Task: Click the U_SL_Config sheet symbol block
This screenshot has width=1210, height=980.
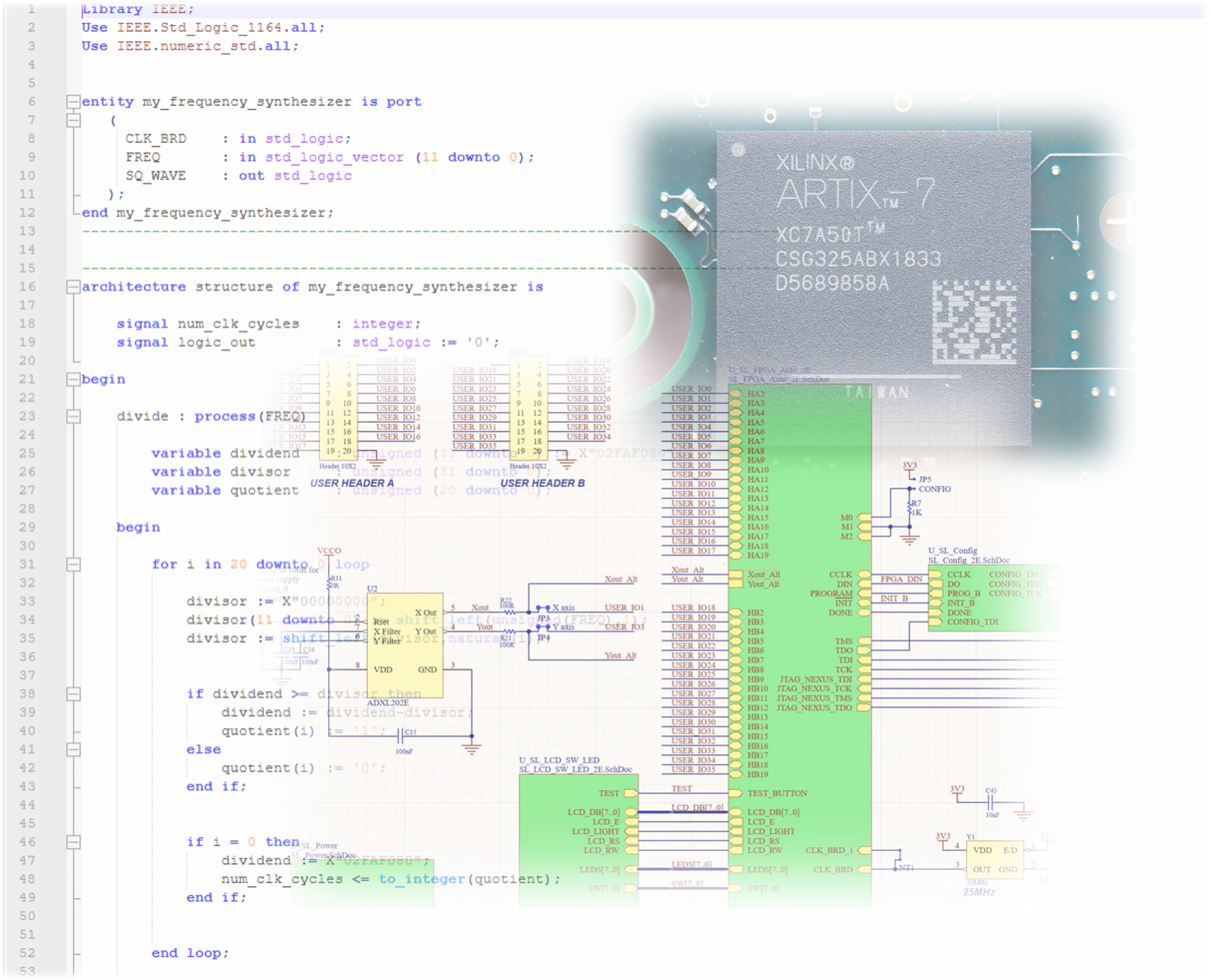Action: click(994, 598)
